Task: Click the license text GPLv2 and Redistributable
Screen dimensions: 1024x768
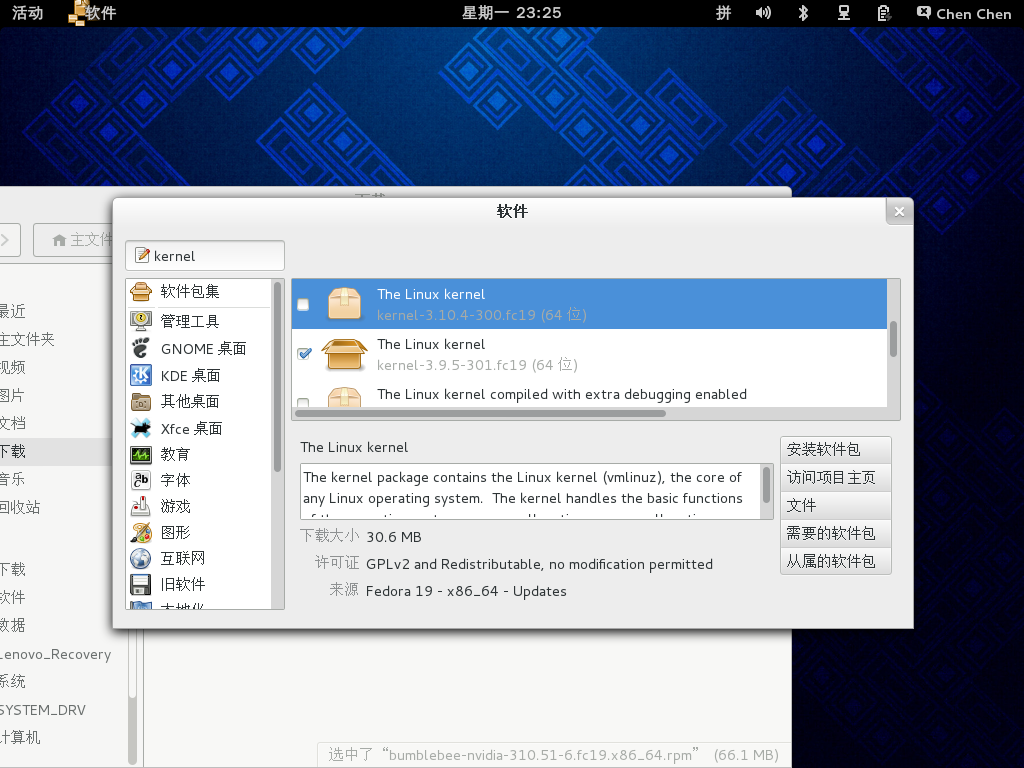Action: tap(539, 564)
